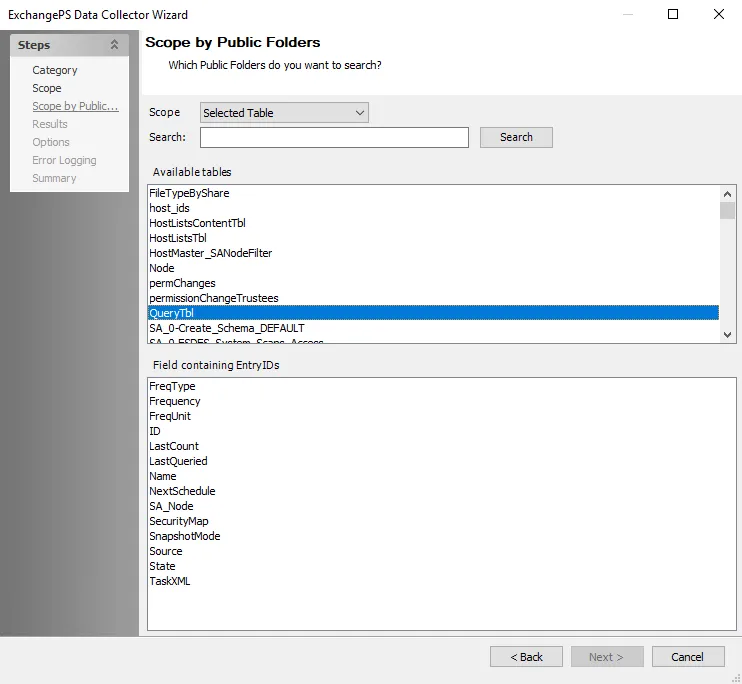Click the Search button
742x684 pixels.
coord(516,137)
